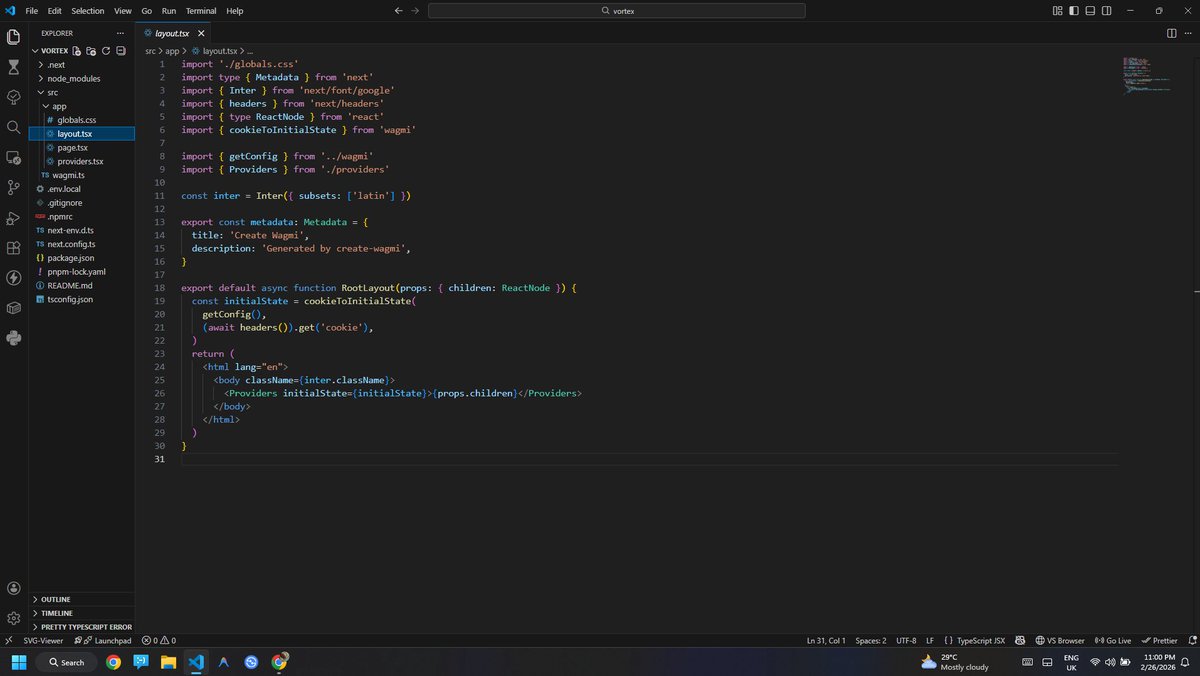Change language mode from TypeScript JSX

(981, 640)
